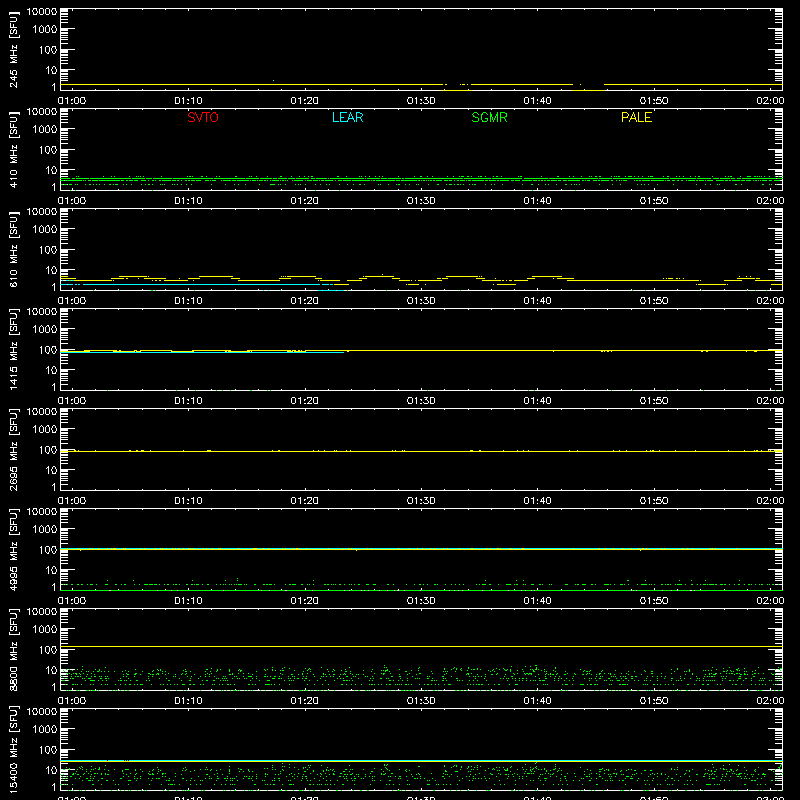This screenshot has width=800, height=800.
Task: Click 01:10 tick under the 245 MHz panel
Action: [x=188, y=101]
